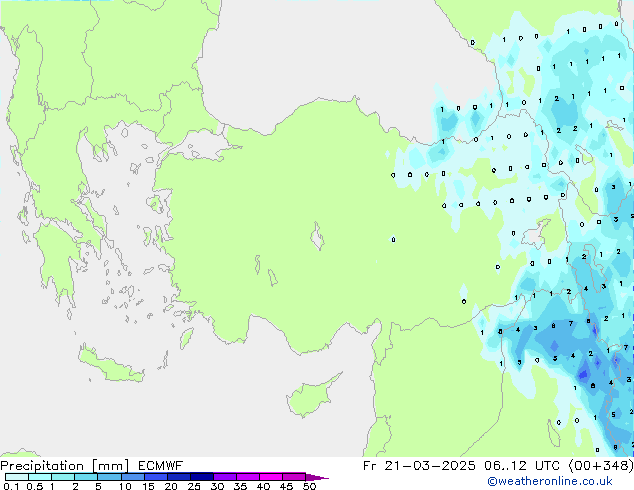Click the 20–25 mm legend color swatch

coord(178,477)
